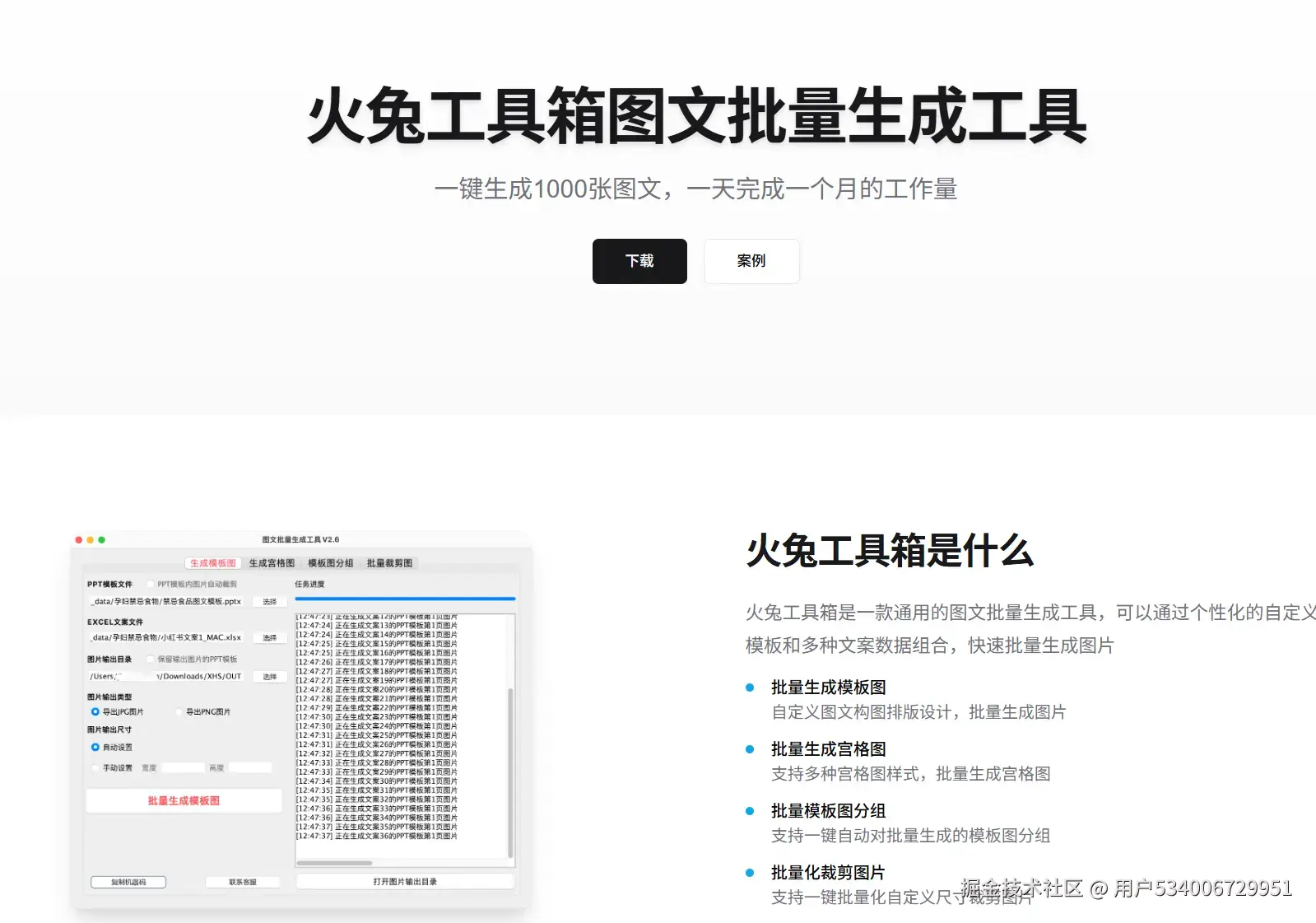Click the 联系客服 button
1316x923 pixels.
tap(243, 882)
